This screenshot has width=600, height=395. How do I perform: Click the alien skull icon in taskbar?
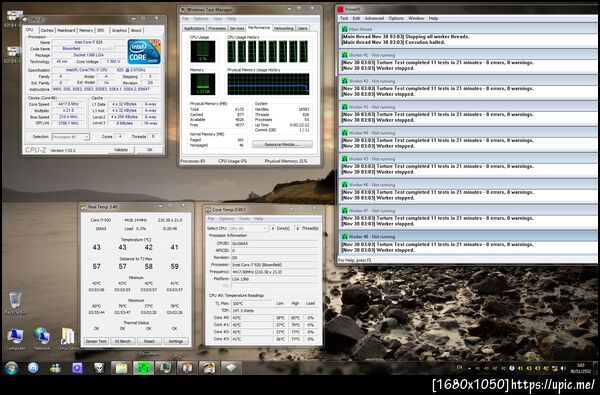99,368
